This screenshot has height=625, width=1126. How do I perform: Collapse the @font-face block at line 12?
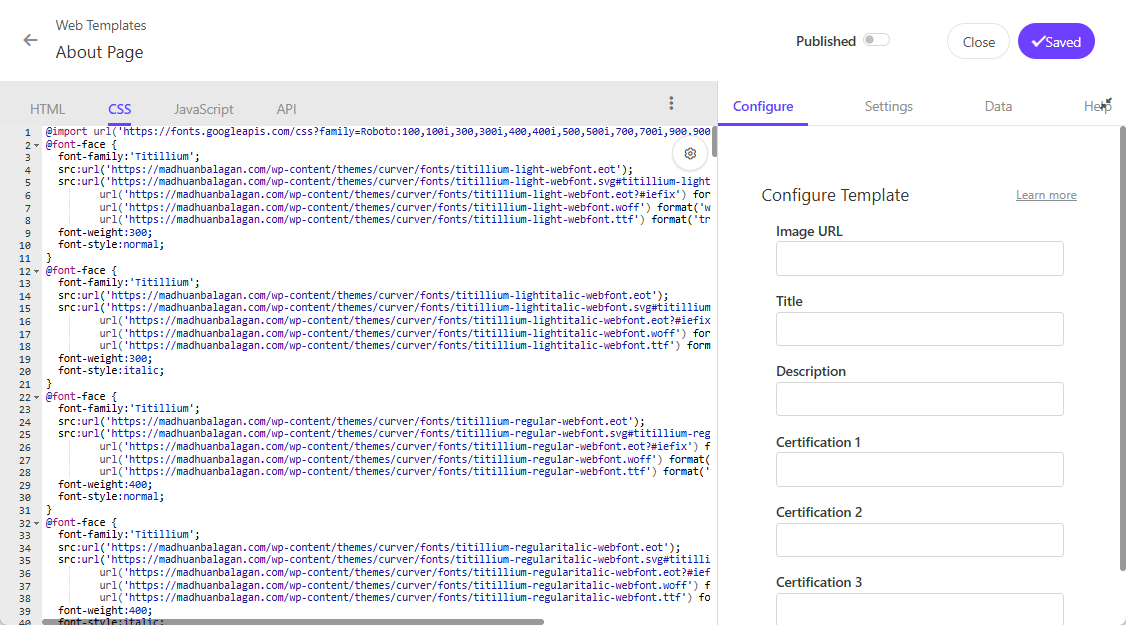tap(37, 271)
